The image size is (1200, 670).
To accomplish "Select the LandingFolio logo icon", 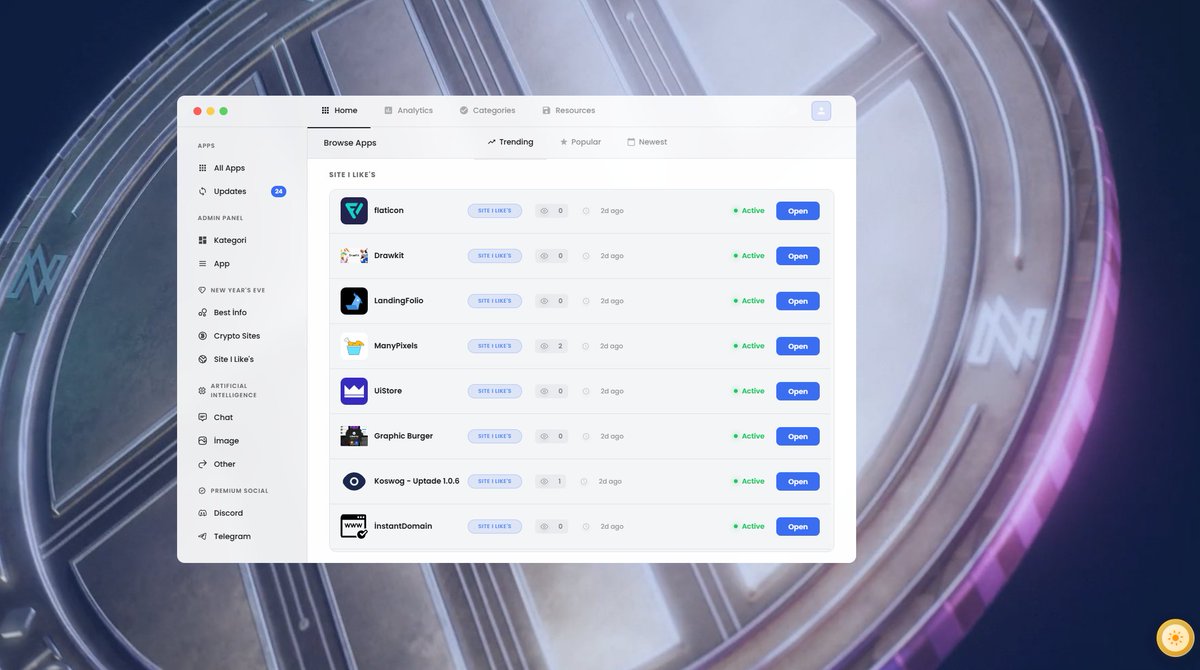I will [353, 300].
